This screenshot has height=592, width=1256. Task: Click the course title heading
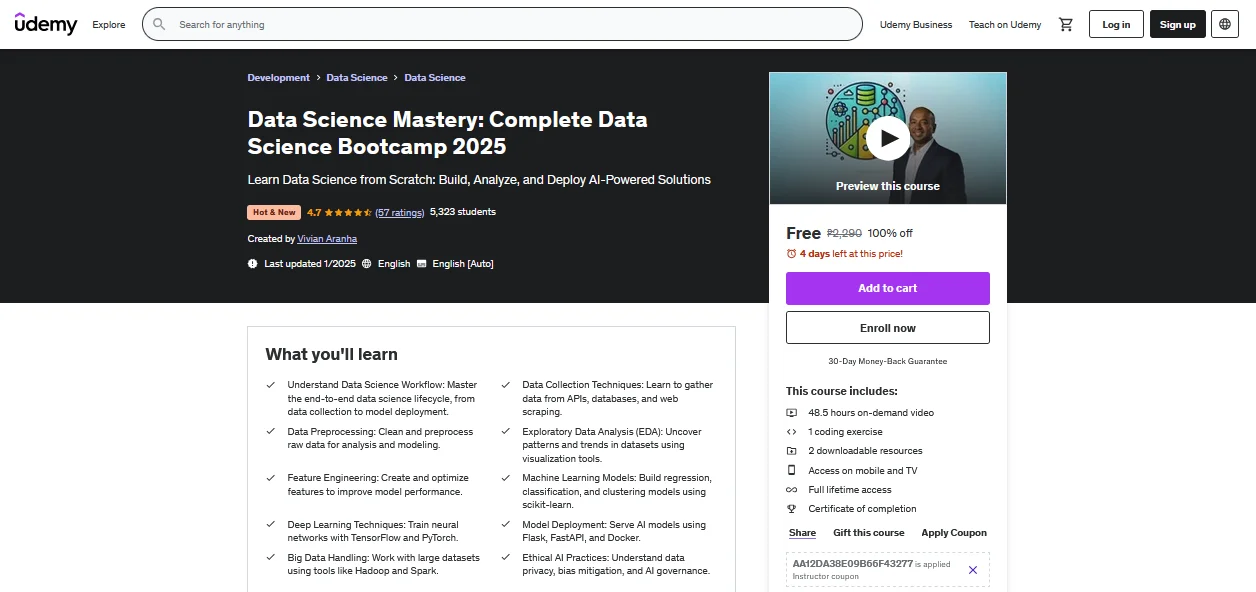(448, 133)
